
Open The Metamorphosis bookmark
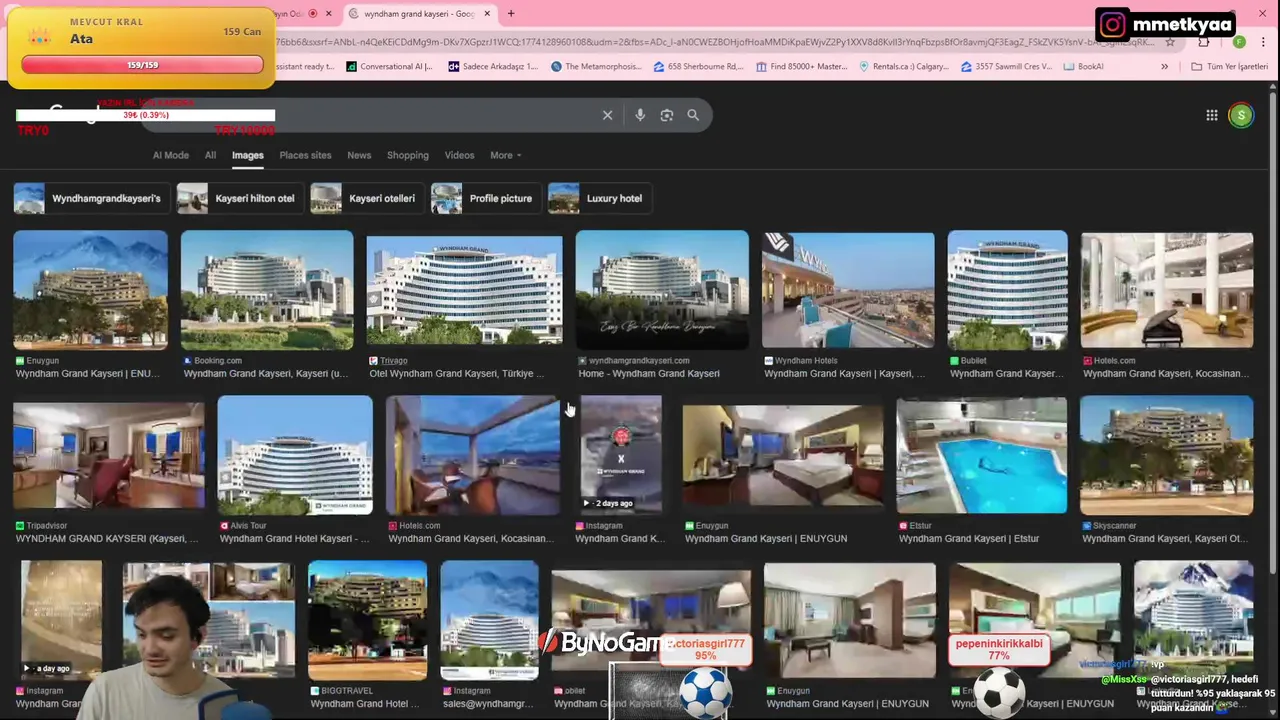[x=596, y=66]
